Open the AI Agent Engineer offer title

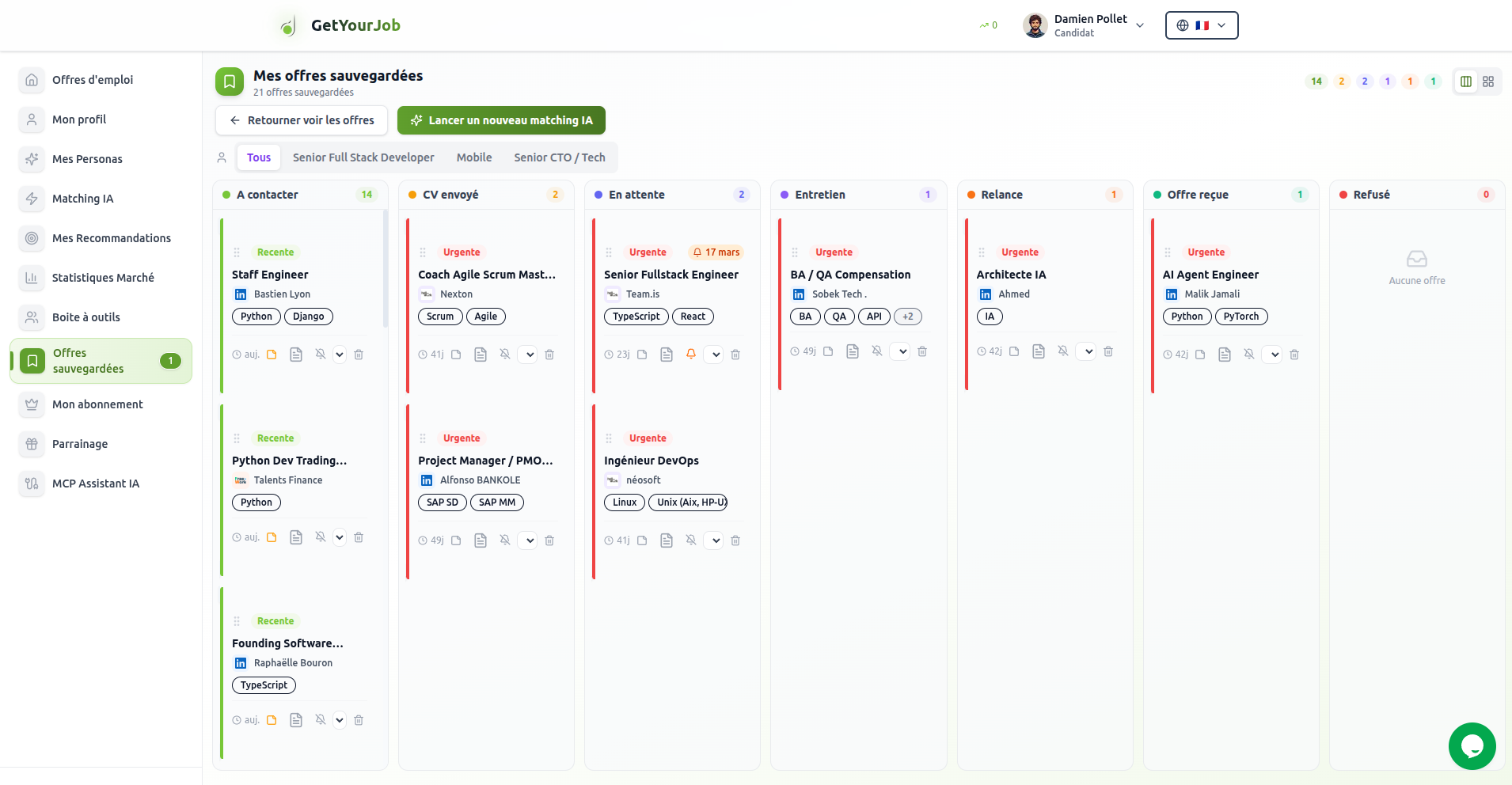1210,275
